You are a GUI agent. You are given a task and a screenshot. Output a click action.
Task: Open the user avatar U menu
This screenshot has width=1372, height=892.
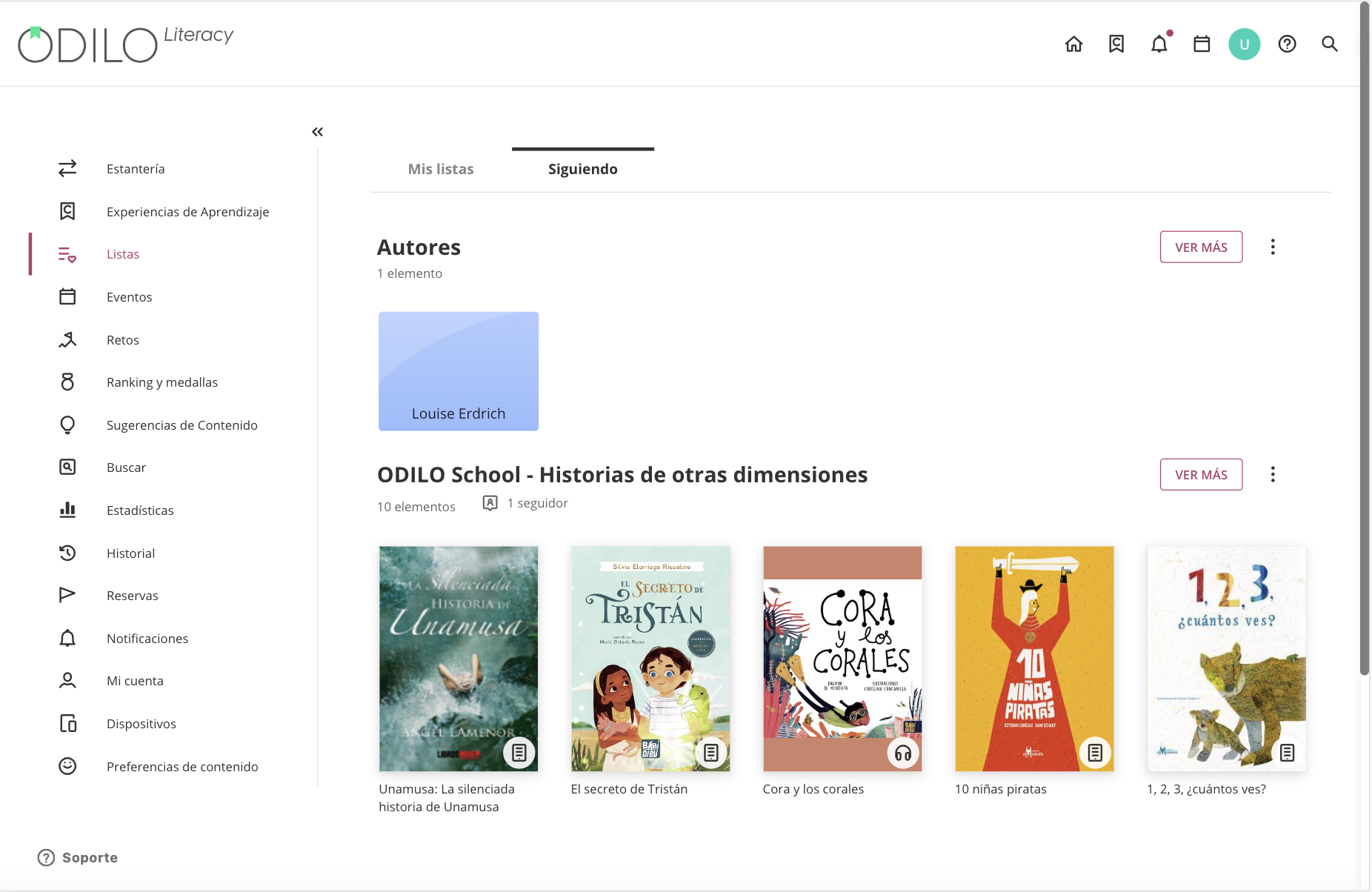tap(1245, 44)
